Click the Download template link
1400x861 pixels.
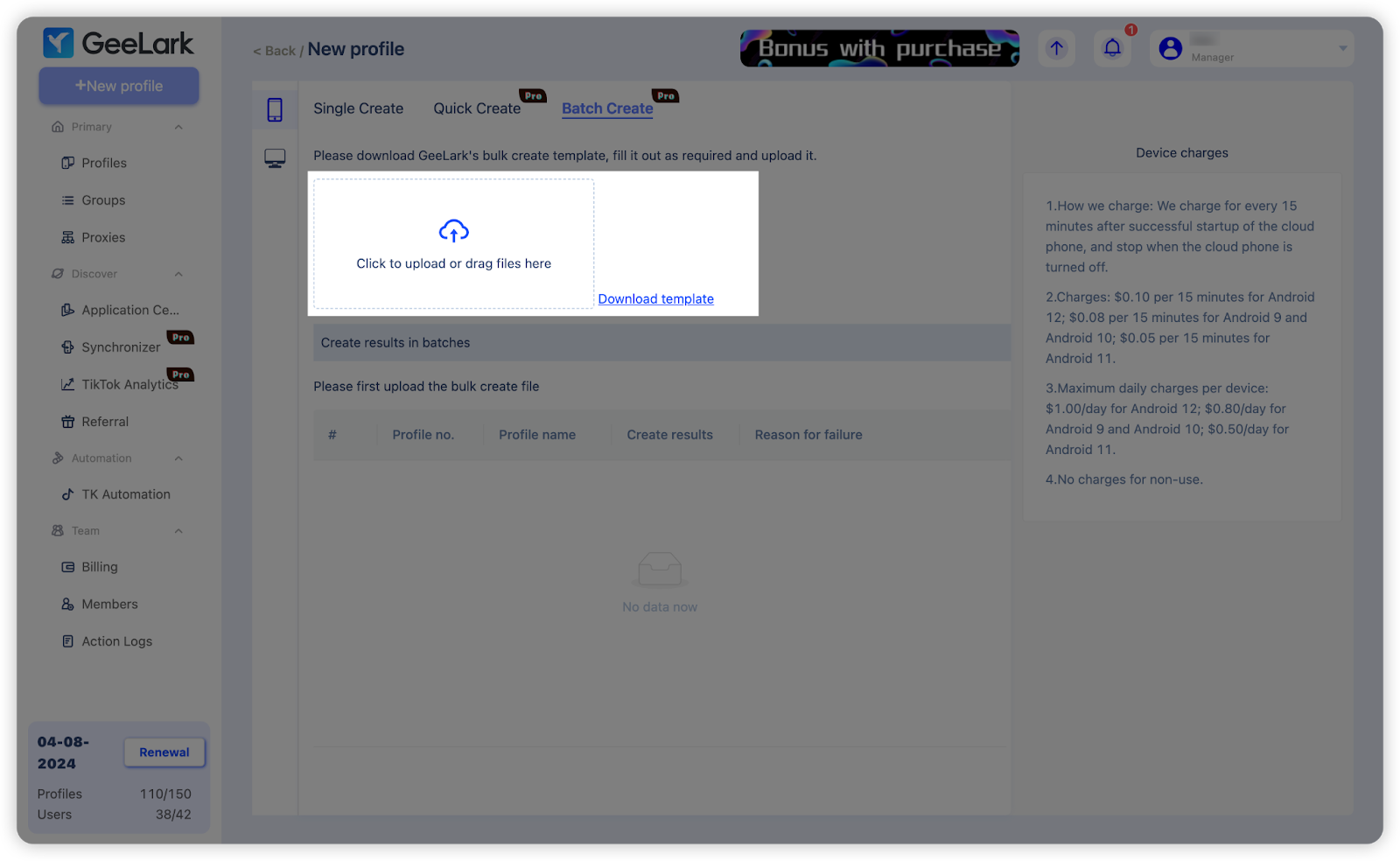[656, 299]
